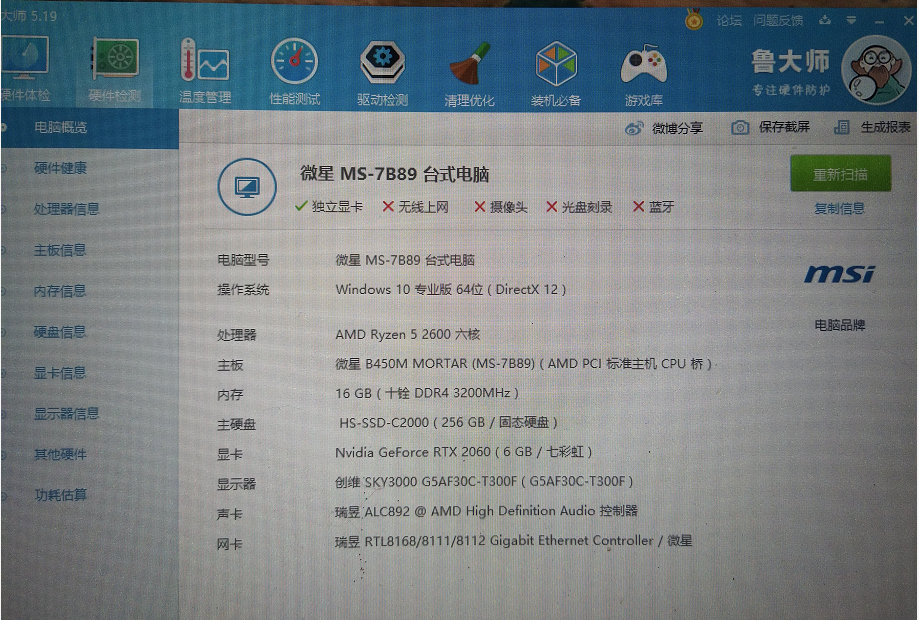This screenshot has width=919, height=620.
Task: Click the 电脑型号 row label
Action: [243, 260]
